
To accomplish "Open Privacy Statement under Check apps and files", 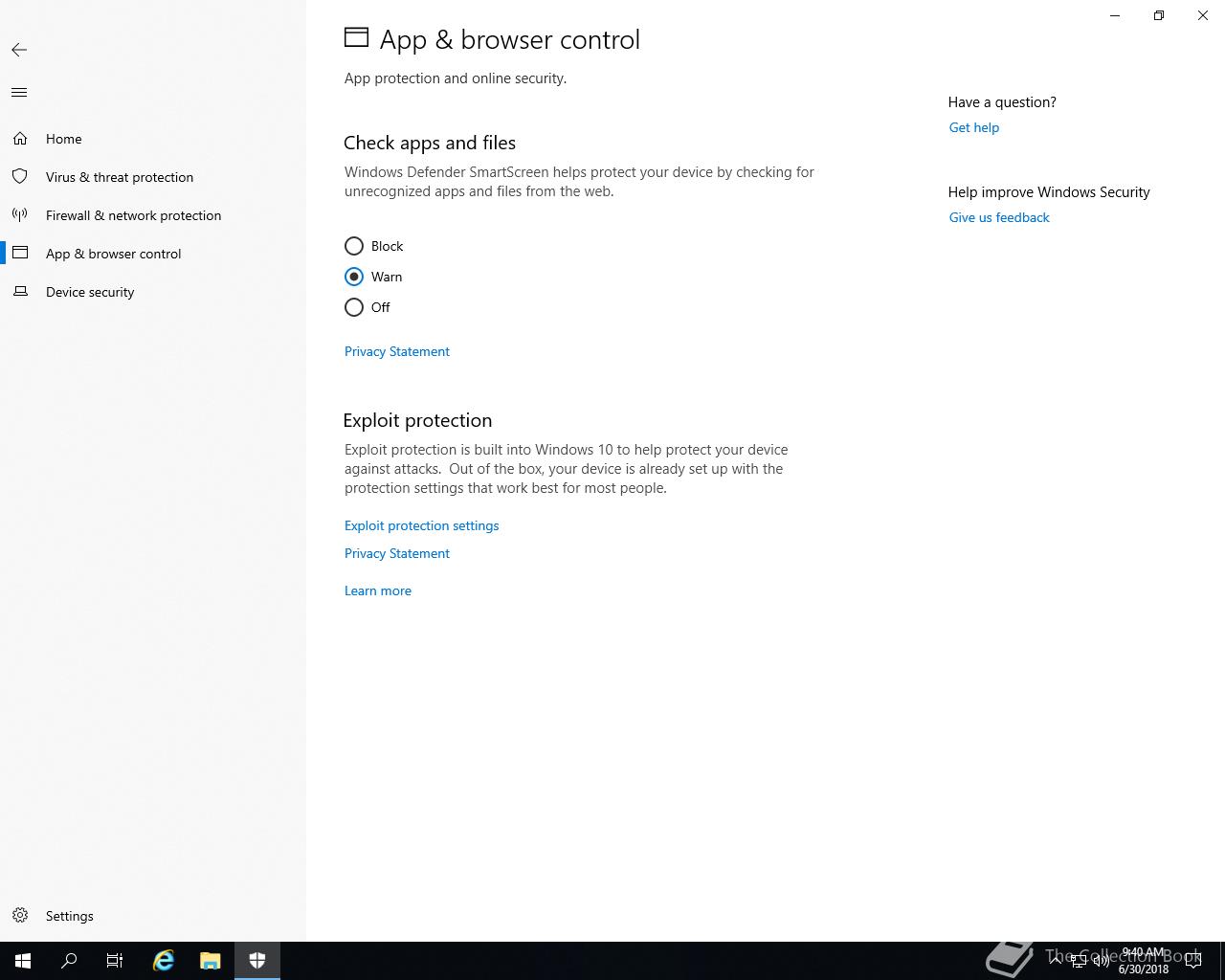I will click(397, 351).
